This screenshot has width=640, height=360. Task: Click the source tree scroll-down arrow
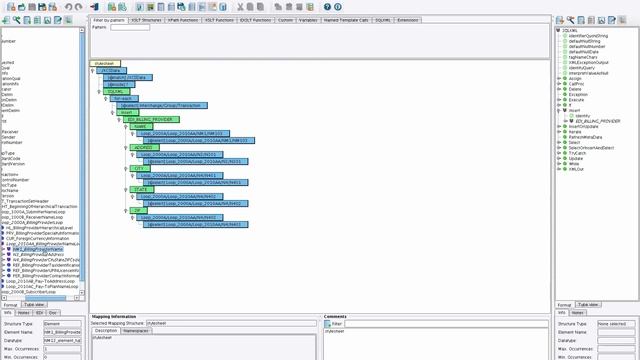82,293
